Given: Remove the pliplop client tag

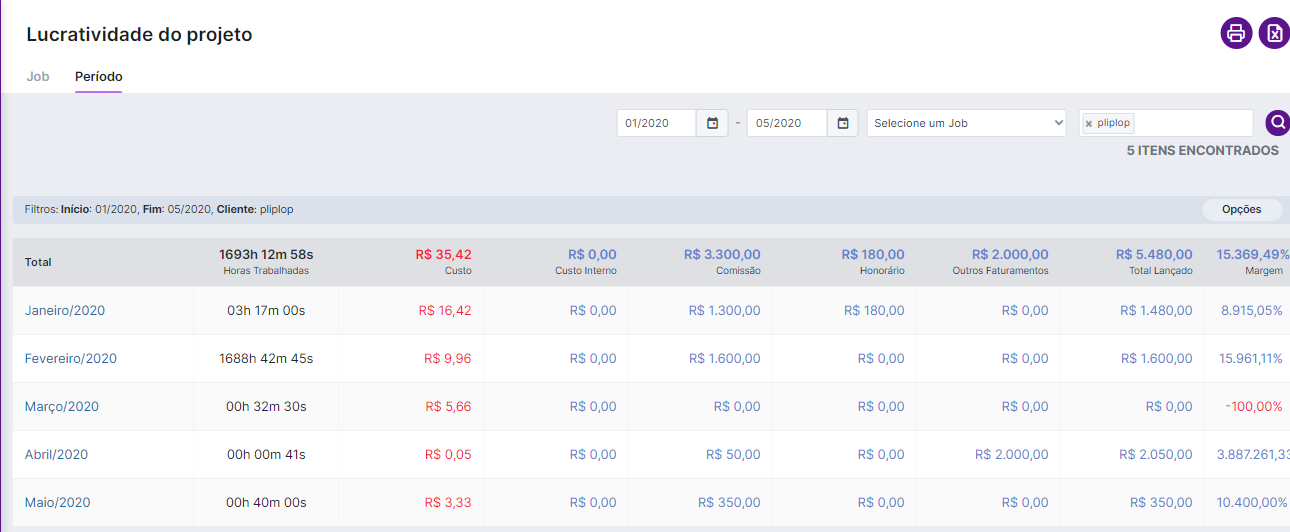Looking at the screenshot, I should pyautogui.click(x=1089, y=124).
